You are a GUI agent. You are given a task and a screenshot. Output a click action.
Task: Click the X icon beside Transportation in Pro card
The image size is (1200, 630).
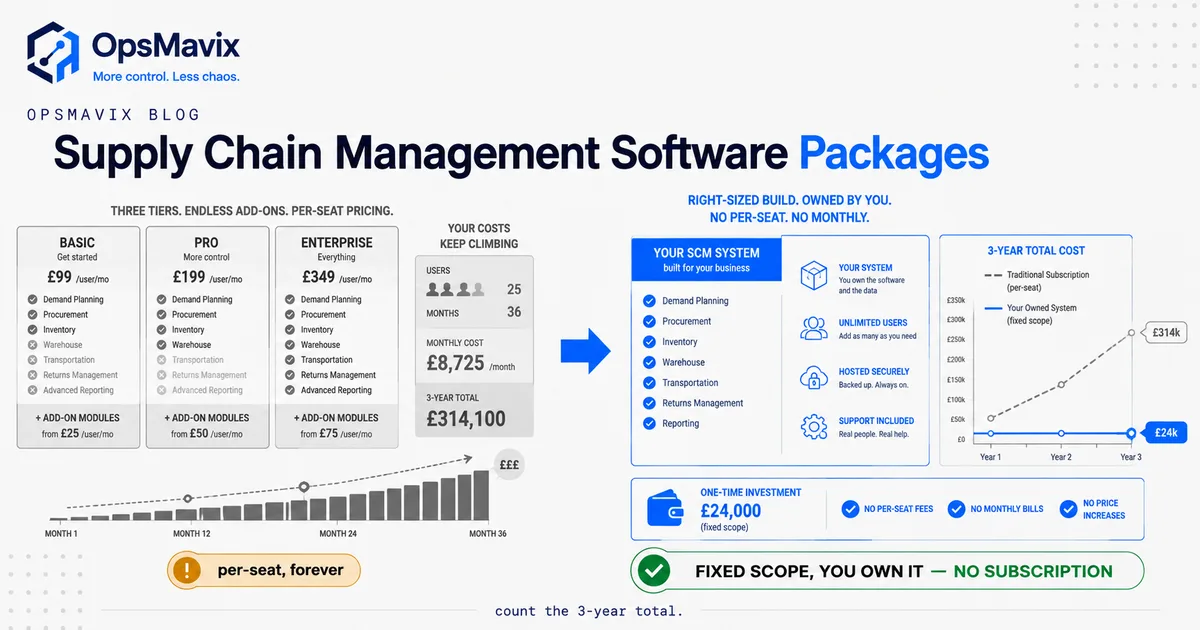coord(162,360)
